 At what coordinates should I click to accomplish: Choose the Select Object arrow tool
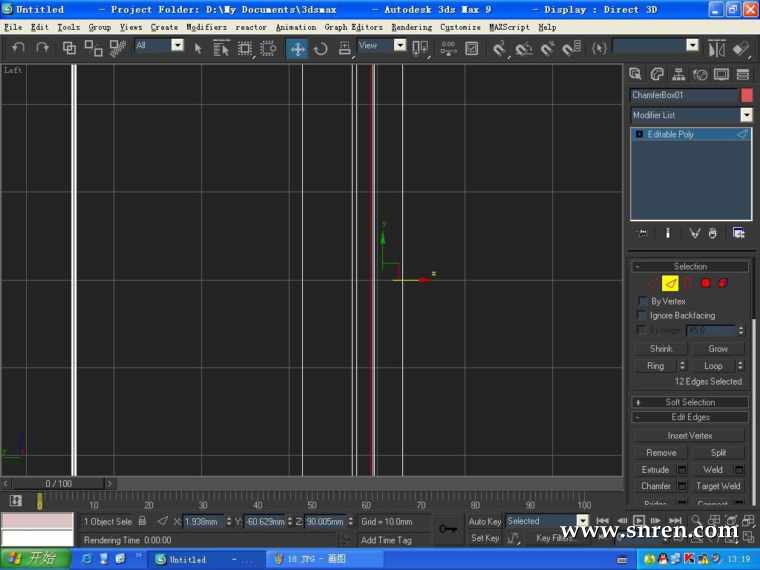[x=198, y=48]
